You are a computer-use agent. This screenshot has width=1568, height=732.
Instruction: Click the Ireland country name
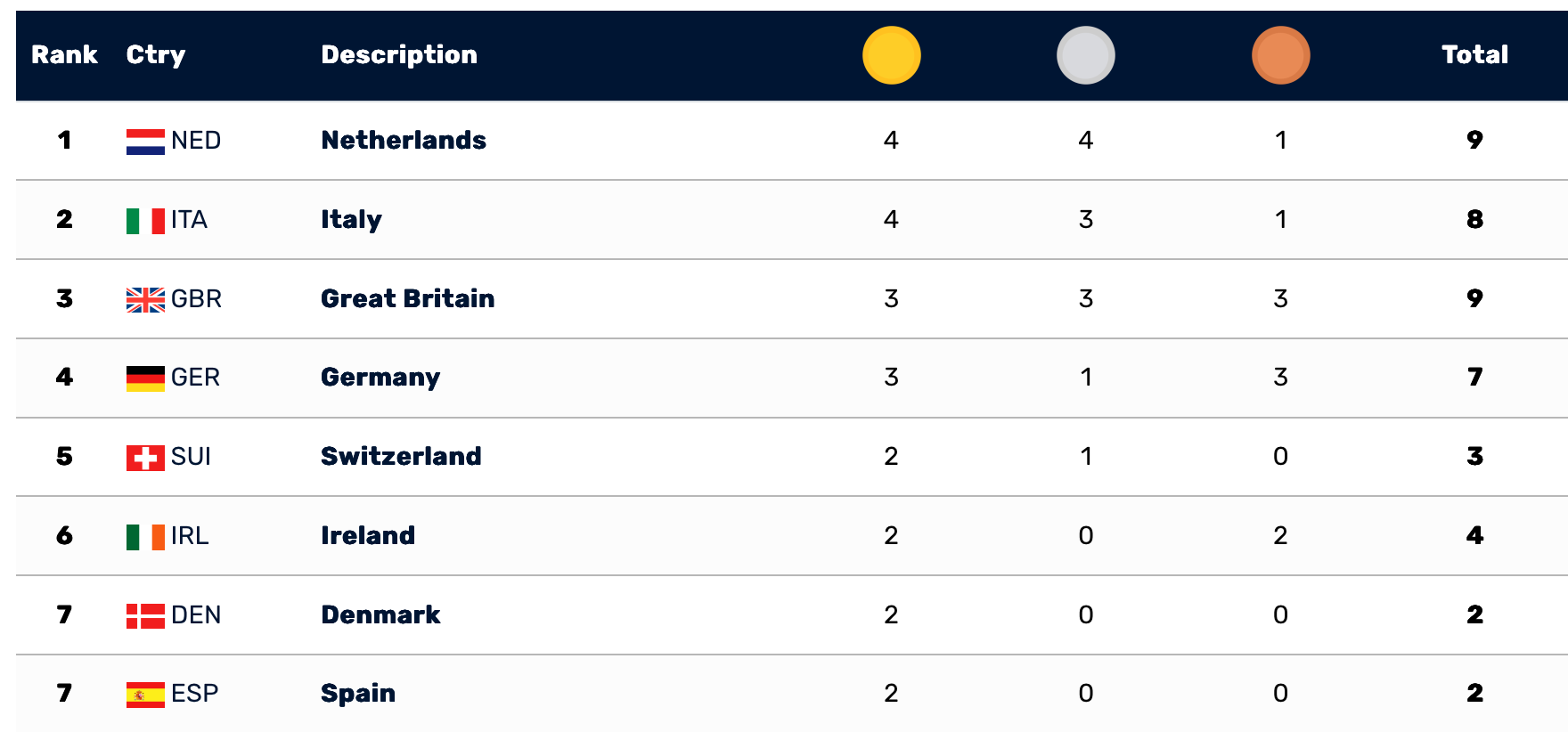368,536
